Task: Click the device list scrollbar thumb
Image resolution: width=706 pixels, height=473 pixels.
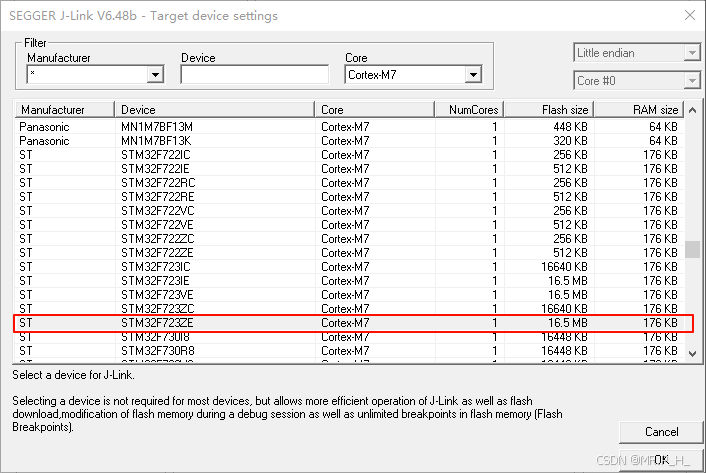Action: pos(692,250)
